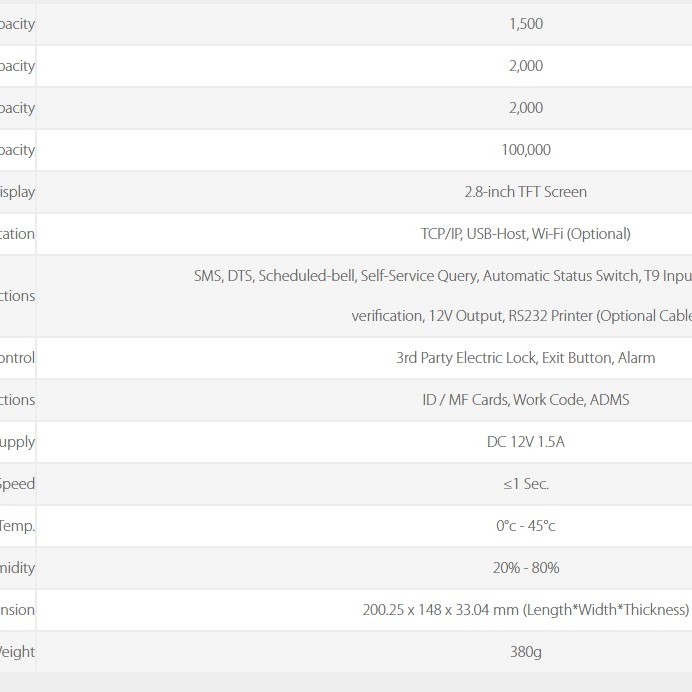Click the 1,500 capacity value
The width and height of the screenshot is (692, 692).
click(525, 24)
